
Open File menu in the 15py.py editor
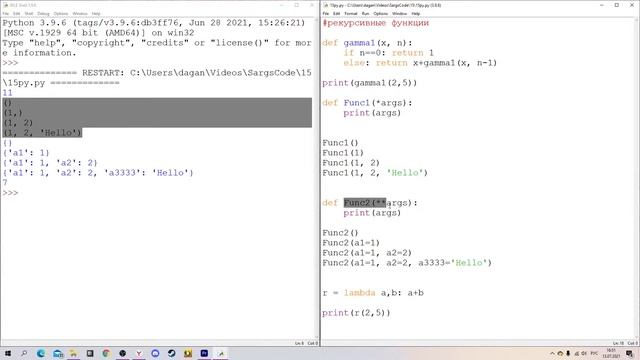326,13
